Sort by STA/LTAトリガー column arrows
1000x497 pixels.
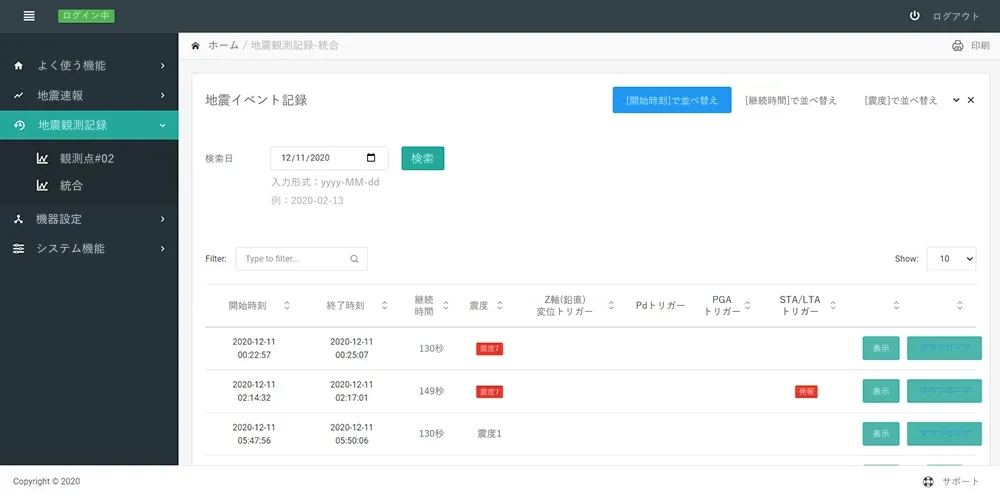click(832, 306)
